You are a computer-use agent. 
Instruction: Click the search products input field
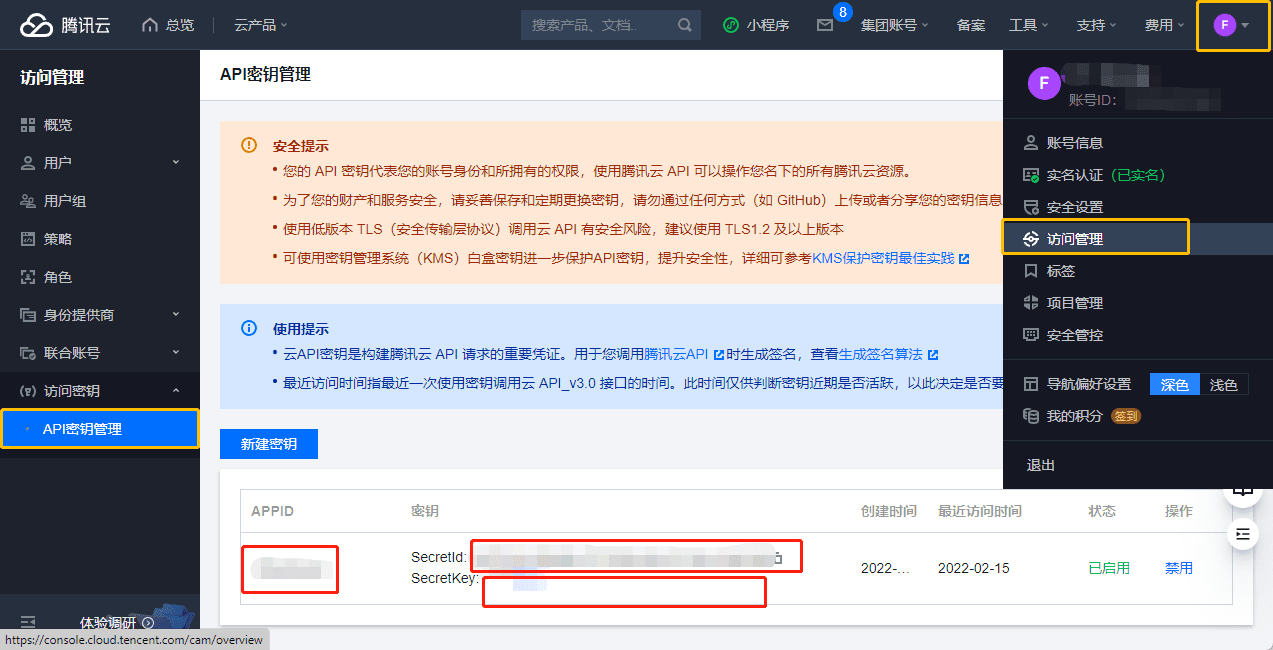click(x=611, y=25)
